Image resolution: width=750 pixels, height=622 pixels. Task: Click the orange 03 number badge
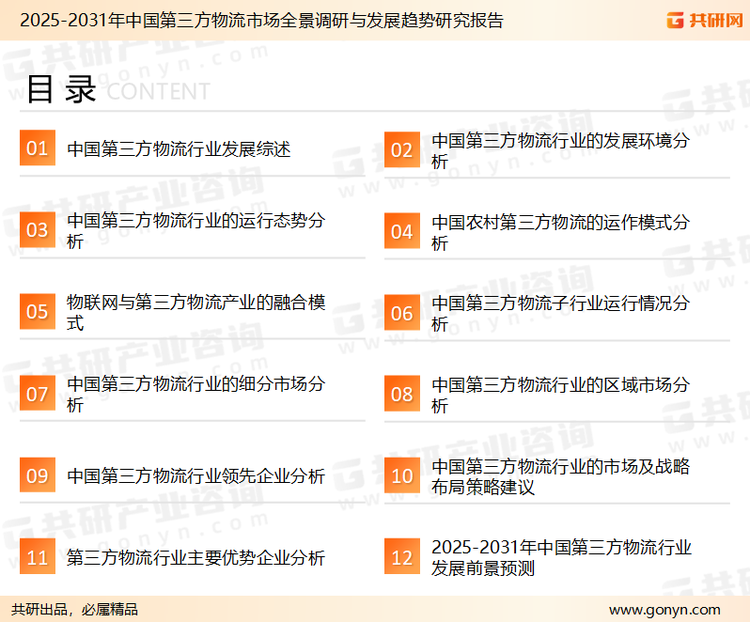pos(37,230)
